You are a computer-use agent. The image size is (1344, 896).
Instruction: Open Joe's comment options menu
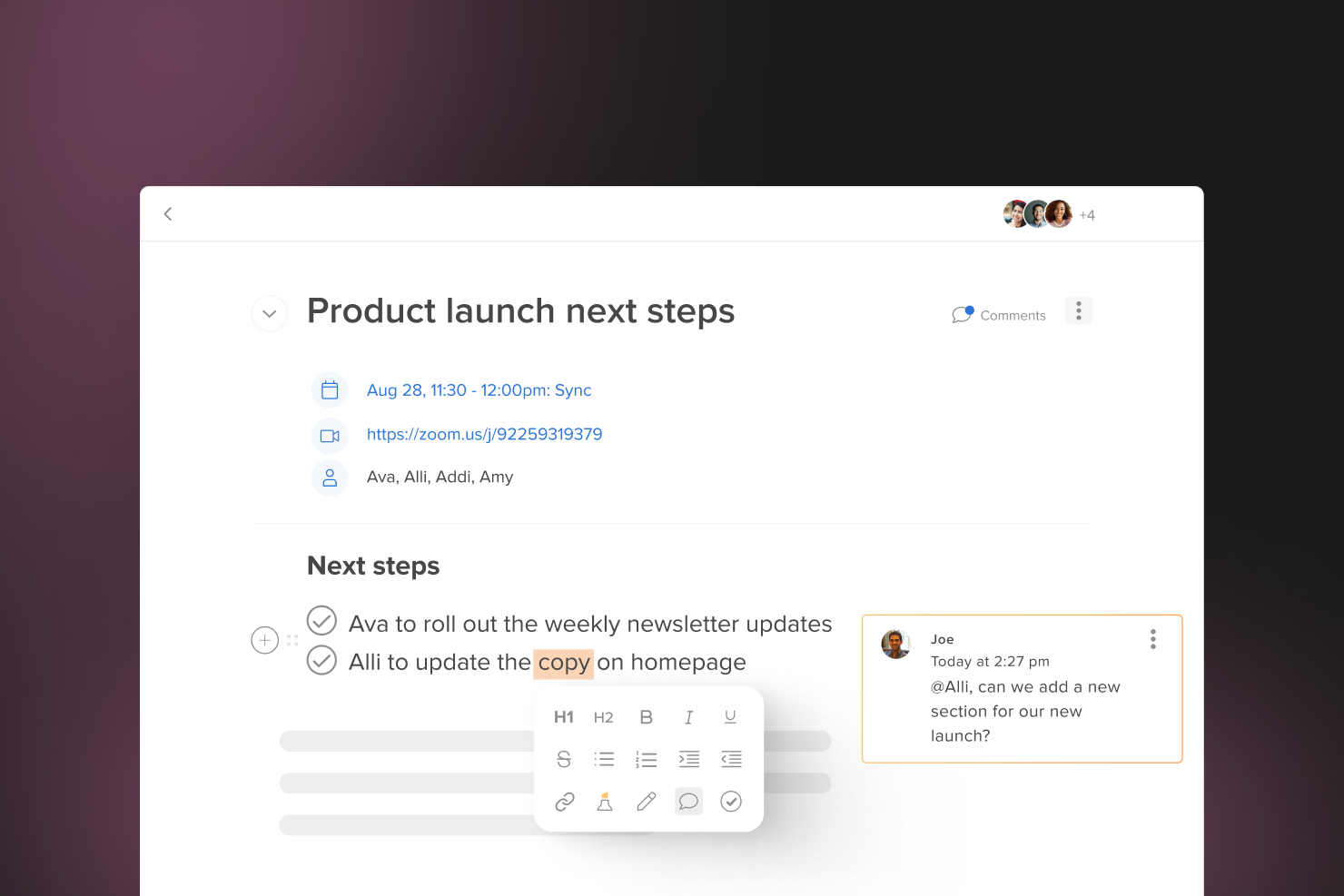click(1153, 639)
